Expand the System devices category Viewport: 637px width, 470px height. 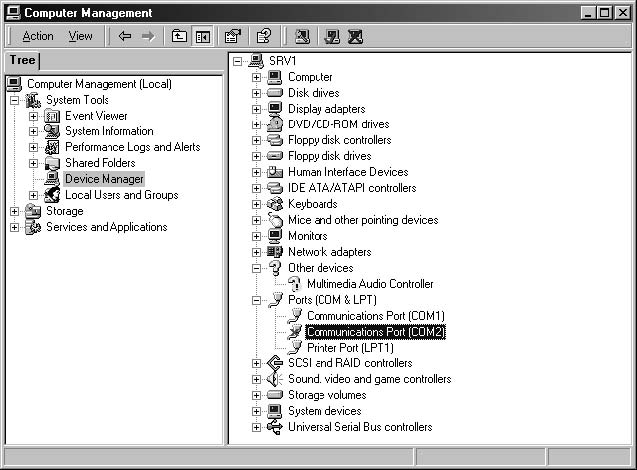(x=256, y=411)
